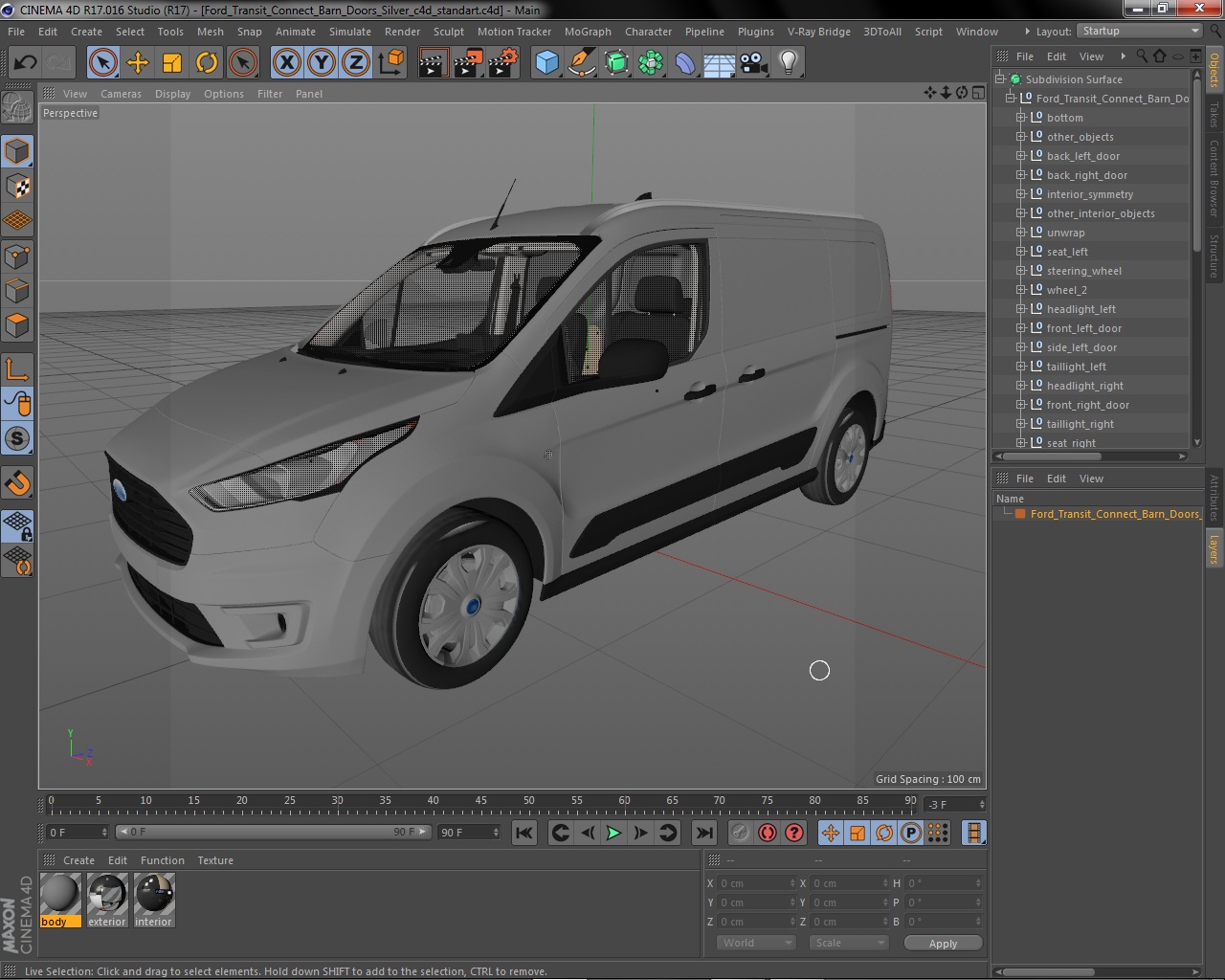Expand the steering_wheel object
The height and width of the screenshot is (980, 1225).
point(1021,271)
